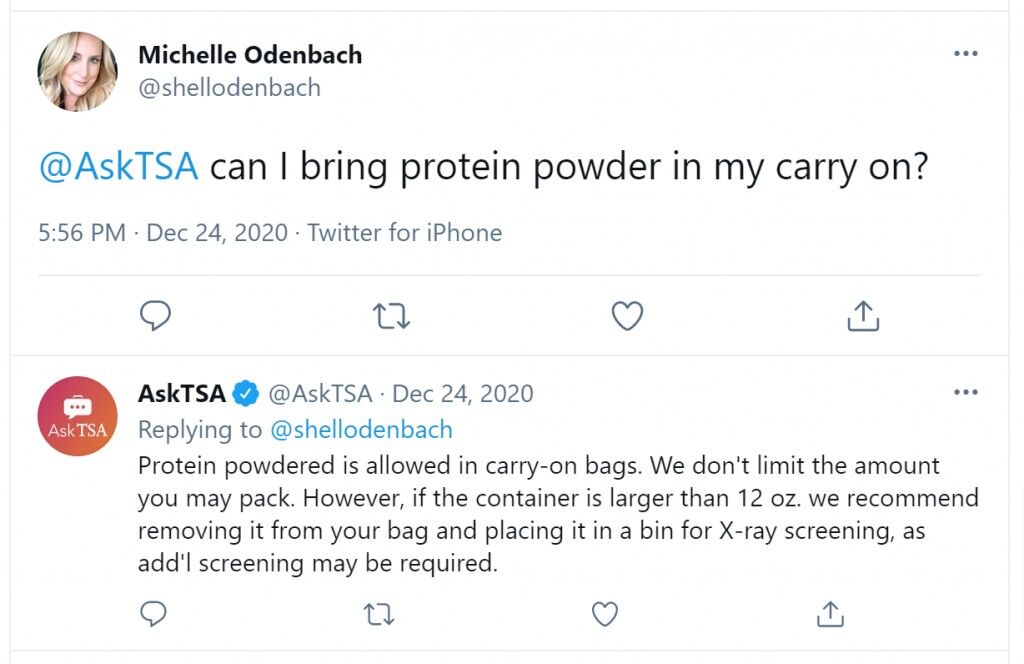Like Michelle Odenbach's tweet
This screenshot has height=664, width=1024.
coord(628,316)
